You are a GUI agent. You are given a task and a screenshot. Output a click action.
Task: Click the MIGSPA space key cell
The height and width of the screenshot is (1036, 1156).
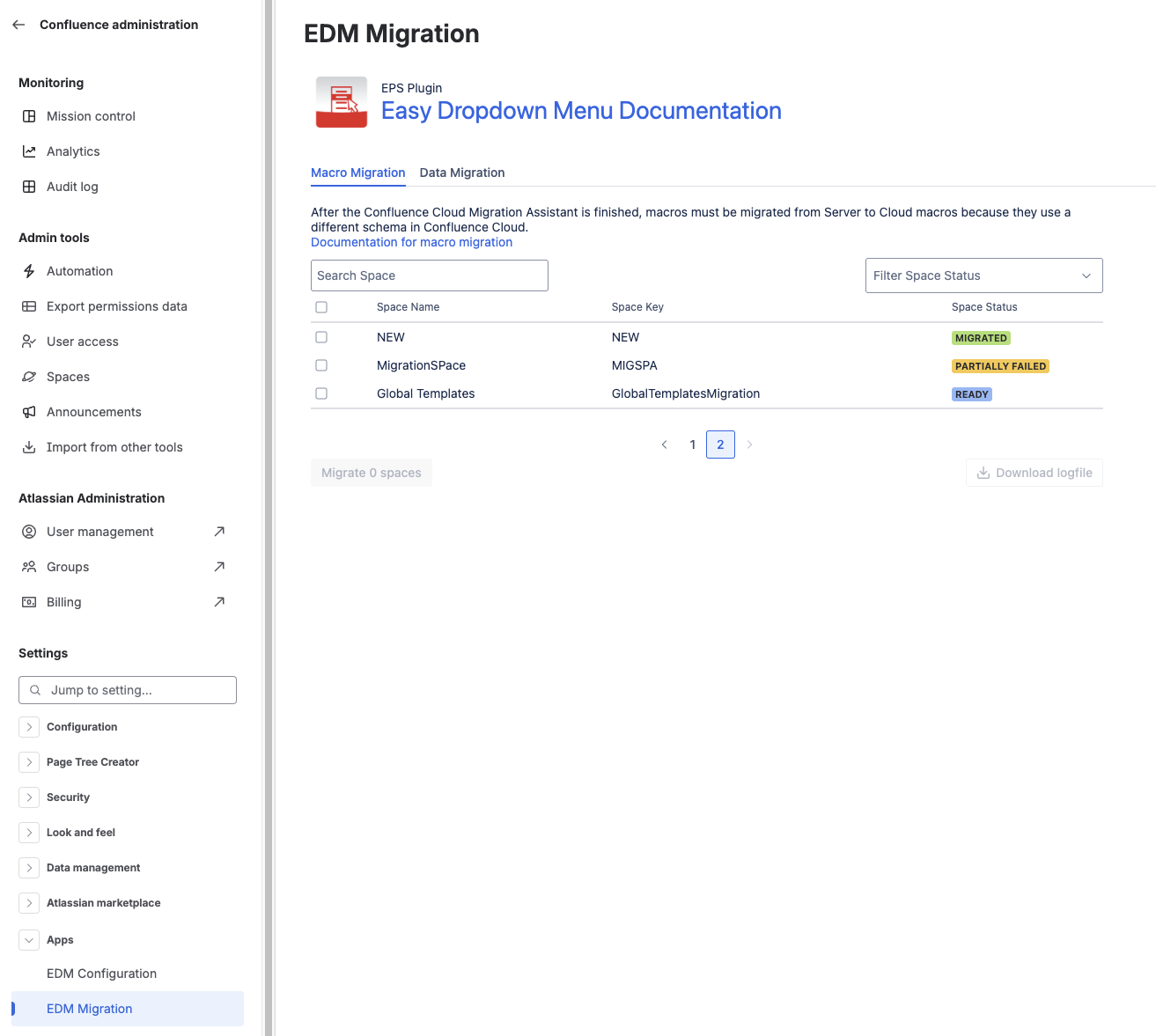point(635,365)
